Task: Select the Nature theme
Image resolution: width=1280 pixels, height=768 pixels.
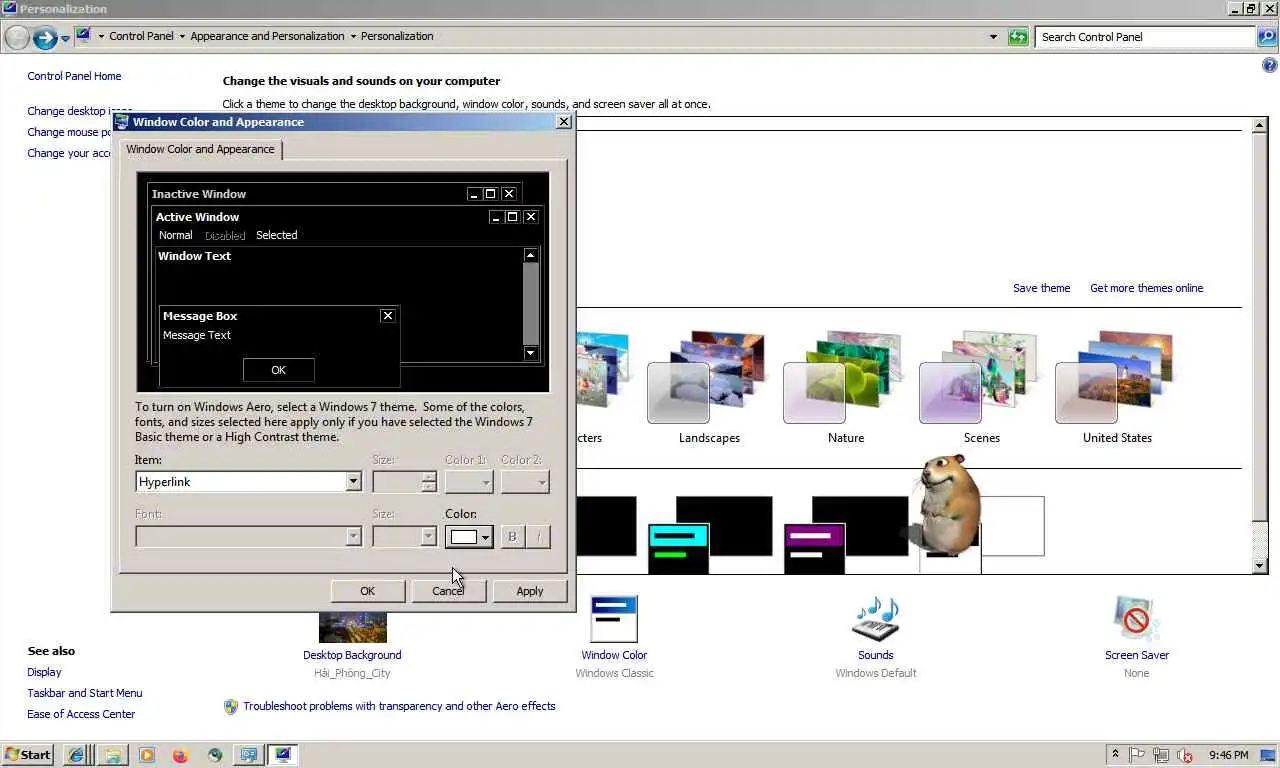Action: [x=845, y=387]
